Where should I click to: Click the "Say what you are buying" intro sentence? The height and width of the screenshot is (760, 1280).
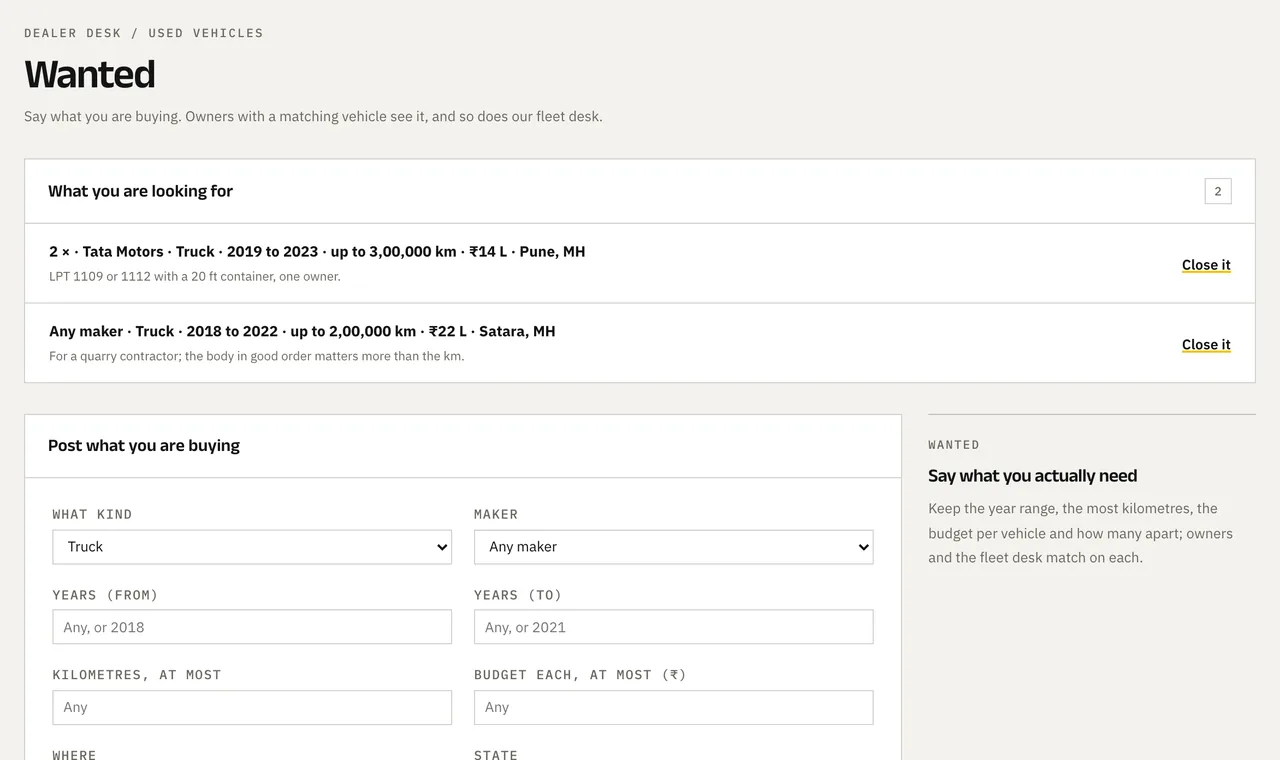[x=313, y=116]
